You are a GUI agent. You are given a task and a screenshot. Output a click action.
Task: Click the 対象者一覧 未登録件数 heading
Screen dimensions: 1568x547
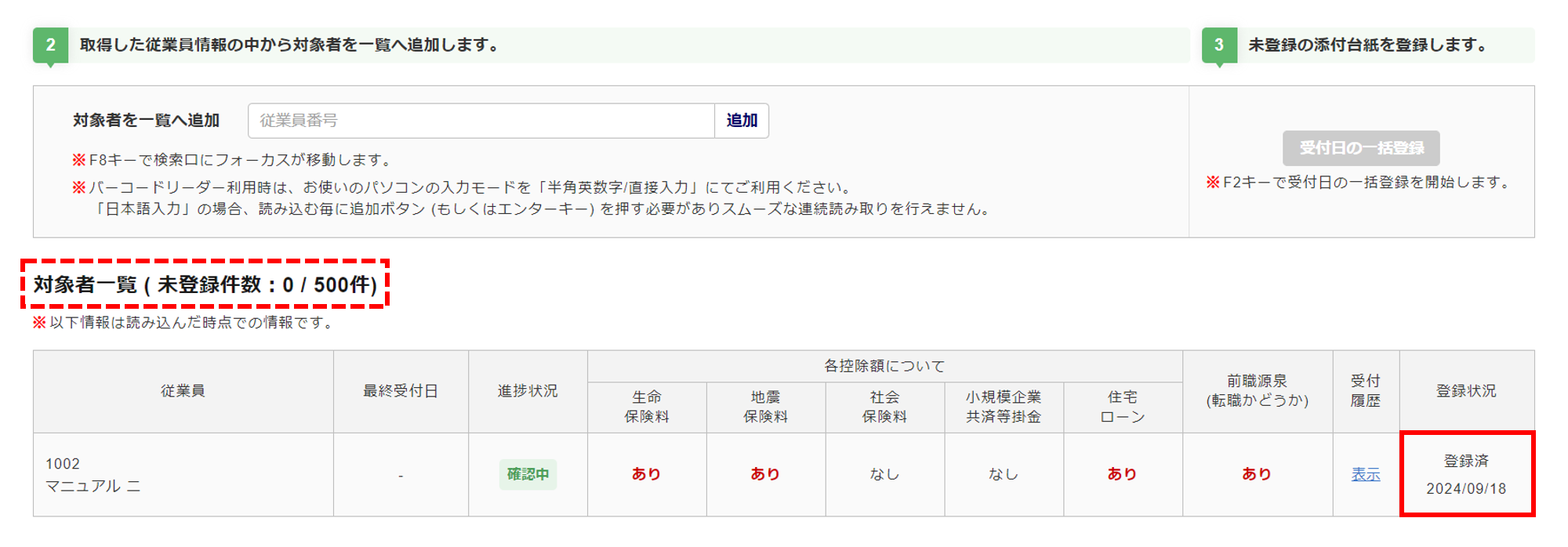coord(205,284)
